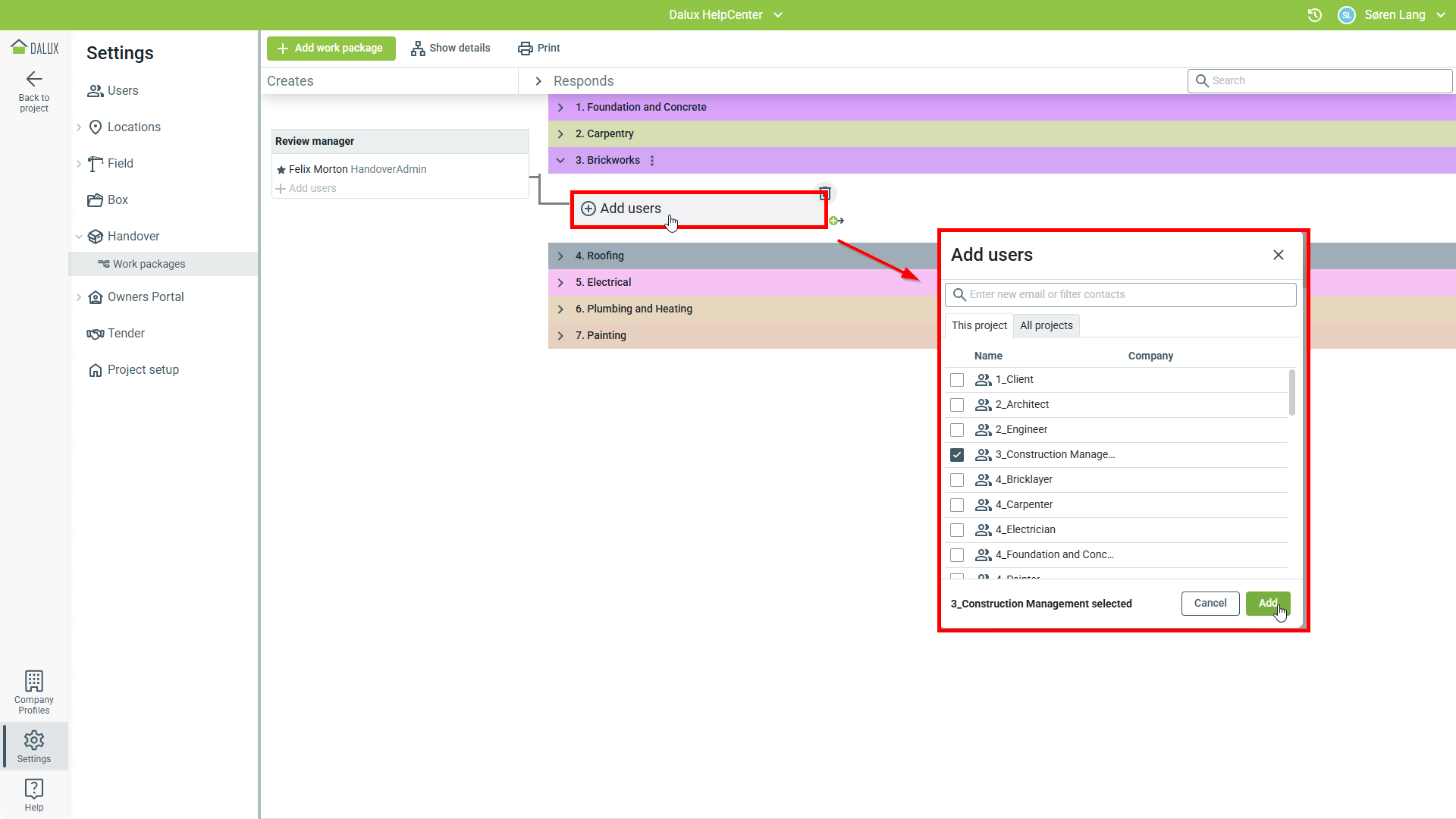Check the 1_Client group checkbox
This screenshot has height=819, width=1456.
click(x=957, y=380)
